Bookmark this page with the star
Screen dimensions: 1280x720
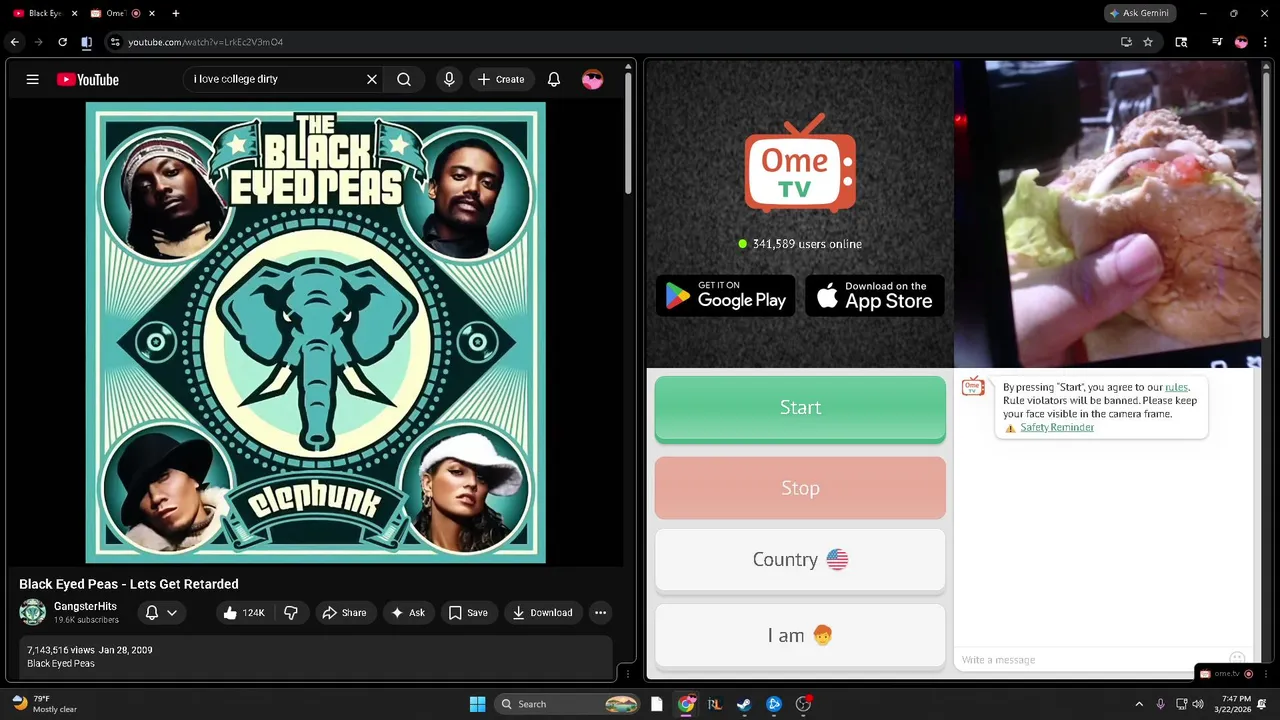pos(1148,42)
